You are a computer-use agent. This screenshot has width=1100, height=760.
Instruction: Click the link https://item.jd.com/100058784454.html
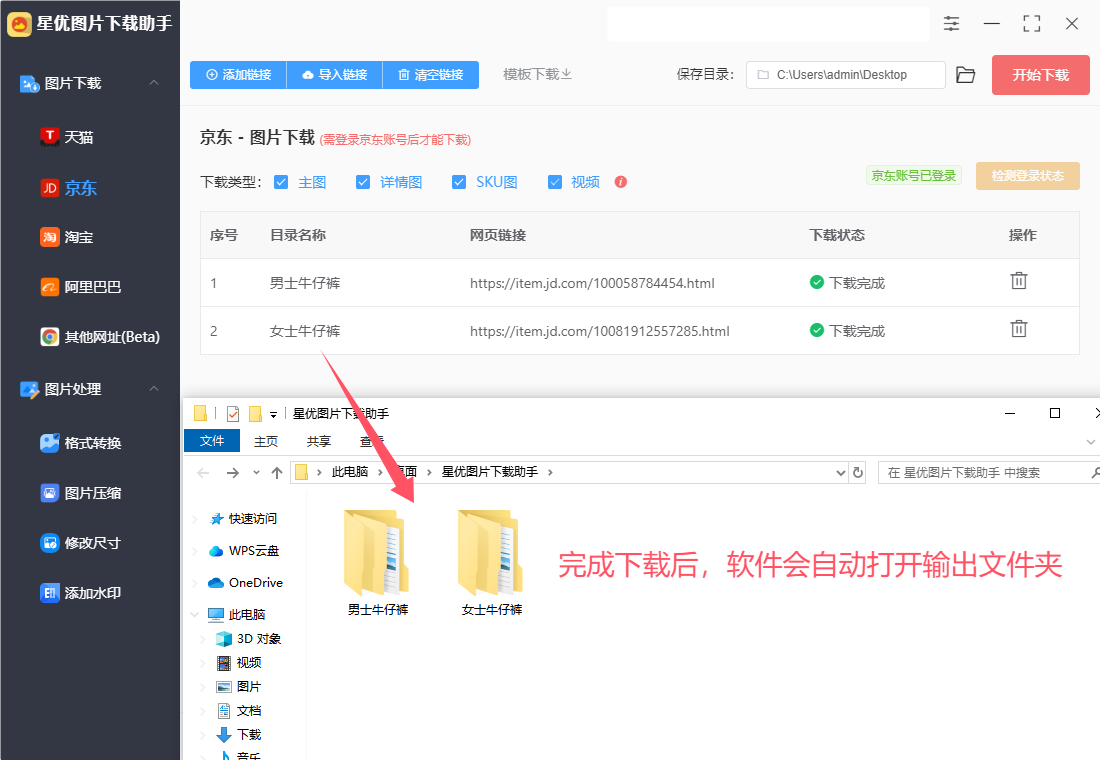(592, 284)
